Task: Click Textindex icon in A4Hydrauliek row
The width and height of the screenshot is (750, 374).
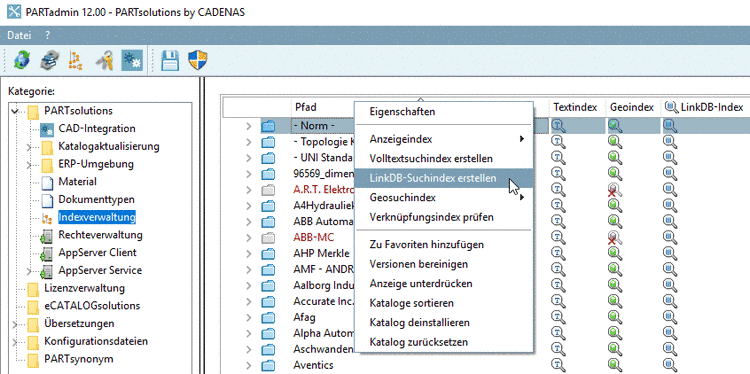Action: click(558, 206)
